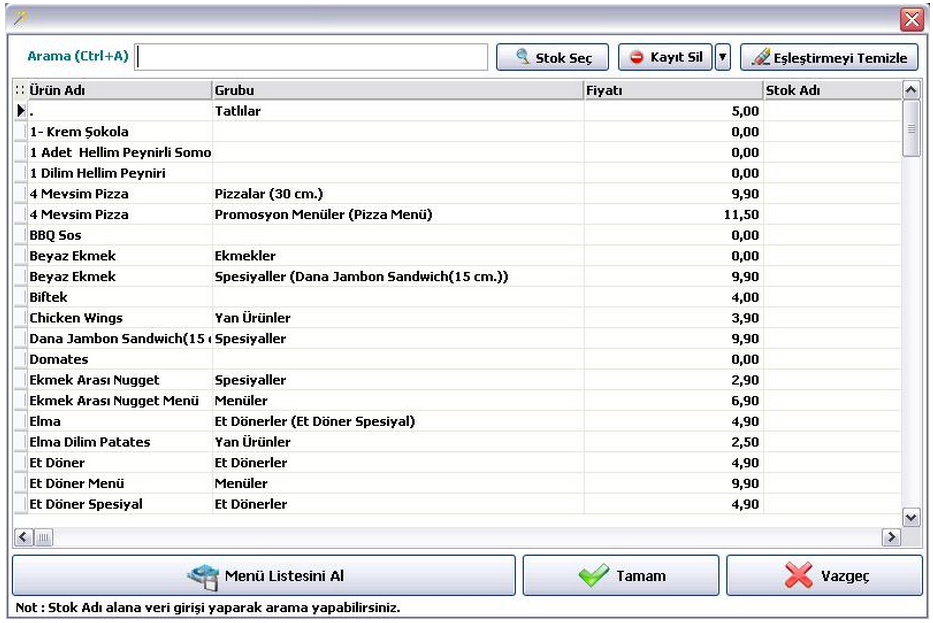Select the 'Et Döner' product name
Screen dimensions: 933x623
[120, 463]
